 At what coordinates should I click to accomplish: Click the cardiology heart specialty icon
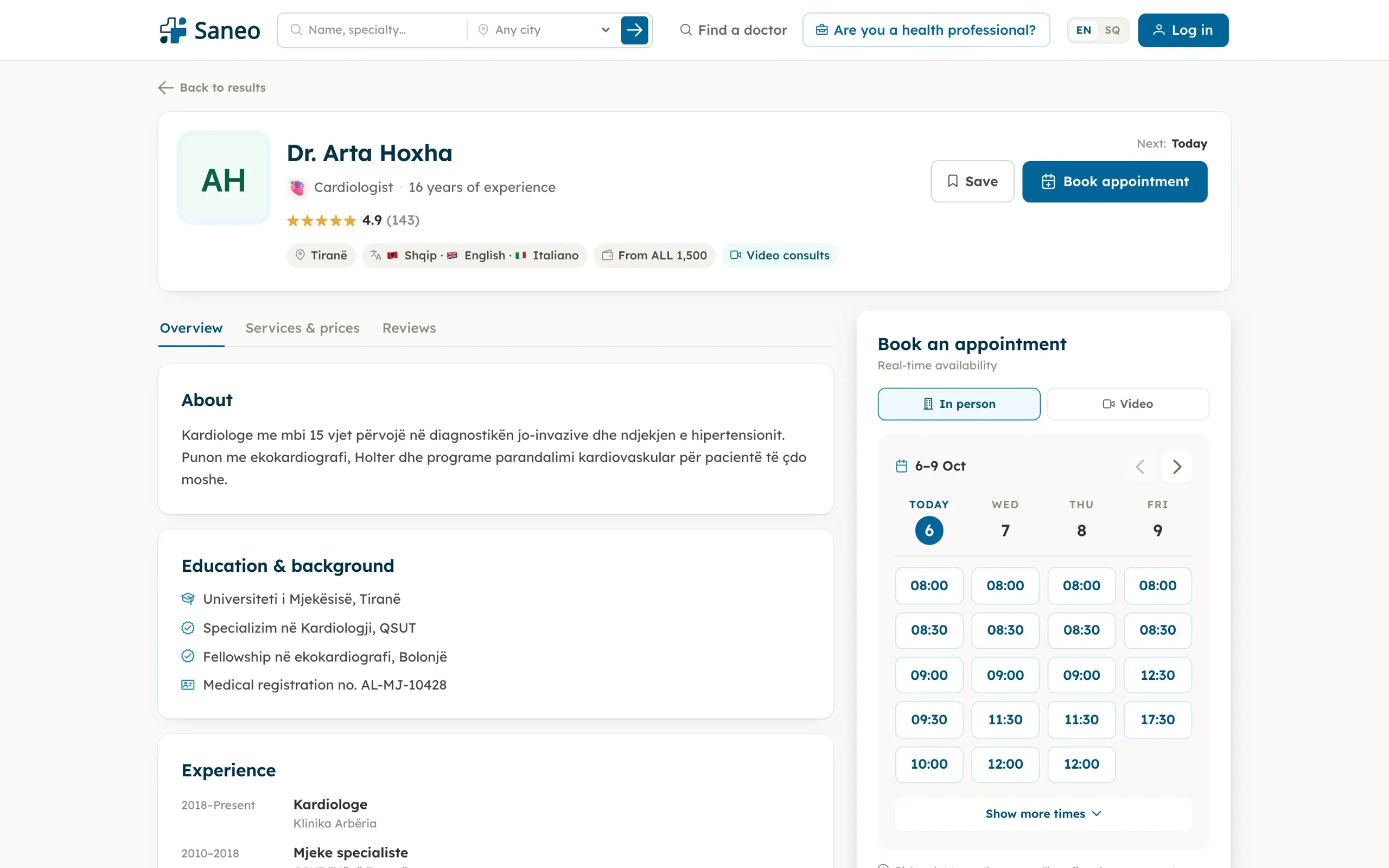[x=297, y=188]
